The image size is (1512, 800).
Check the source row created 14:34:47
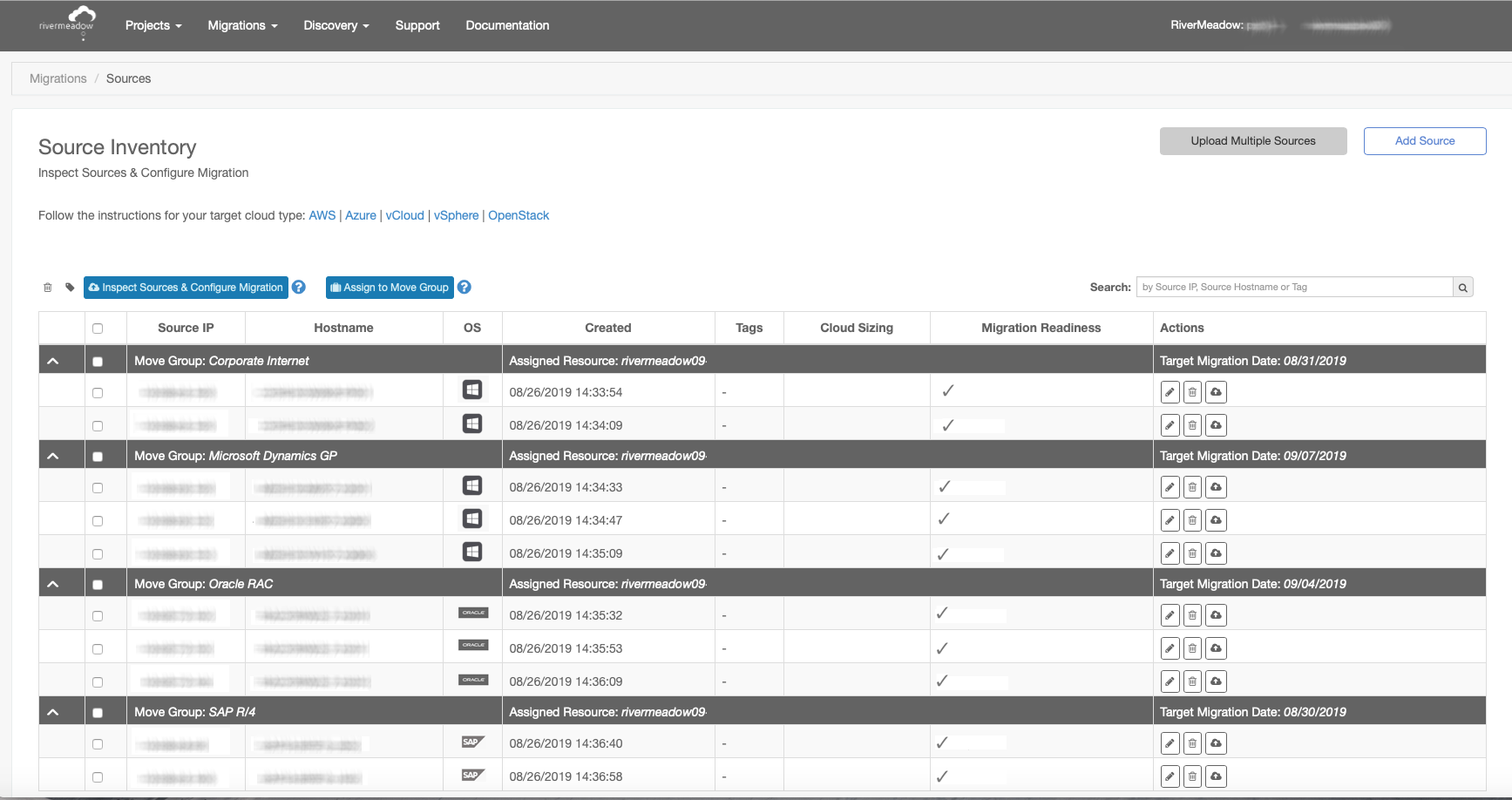click(x=98, y=521)
